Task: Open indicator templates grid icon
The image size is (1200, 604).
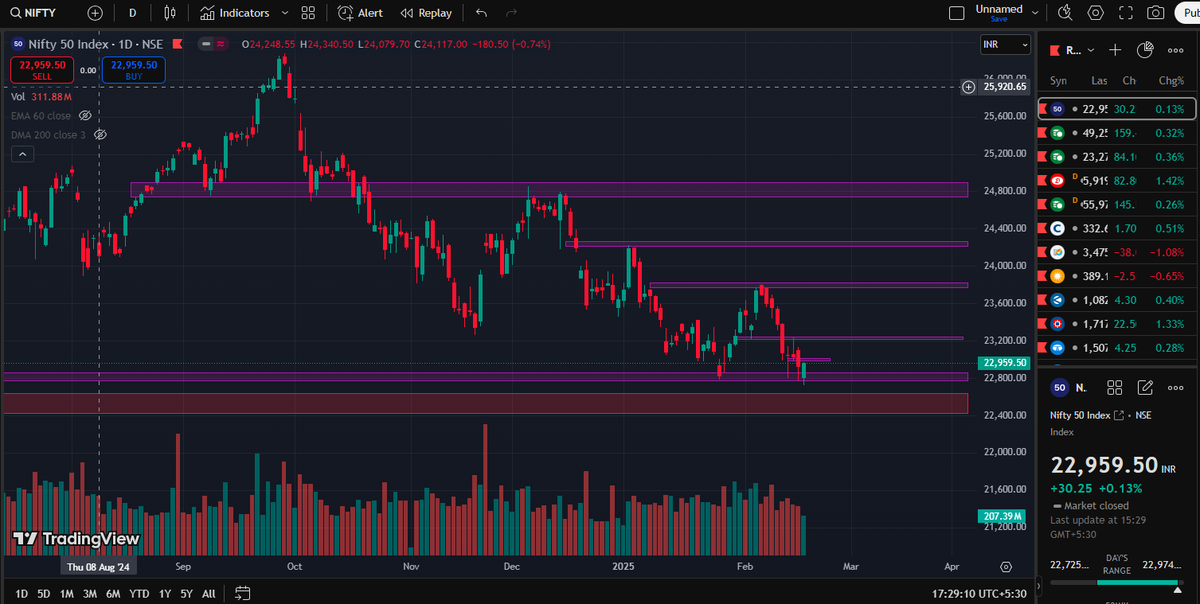Action: (x=308, y=13)
